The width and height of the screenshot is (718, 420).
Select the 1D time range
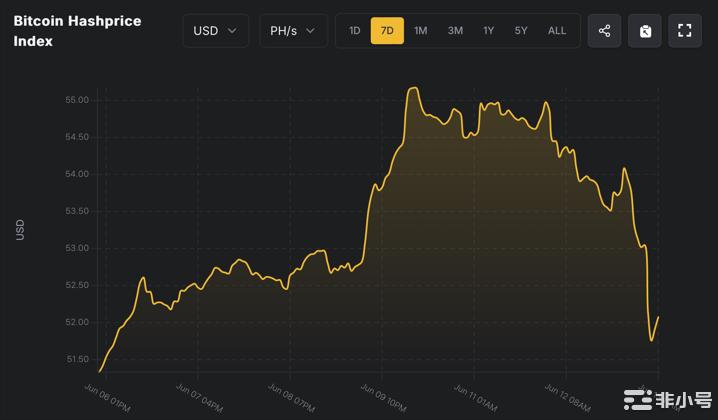click(354, 31)
